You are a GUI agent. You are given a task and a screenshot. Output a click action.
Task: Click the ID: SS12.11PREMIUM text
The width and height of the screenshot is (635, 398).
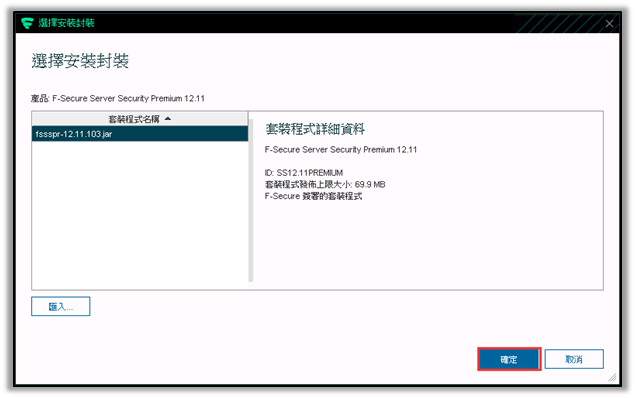304,172
